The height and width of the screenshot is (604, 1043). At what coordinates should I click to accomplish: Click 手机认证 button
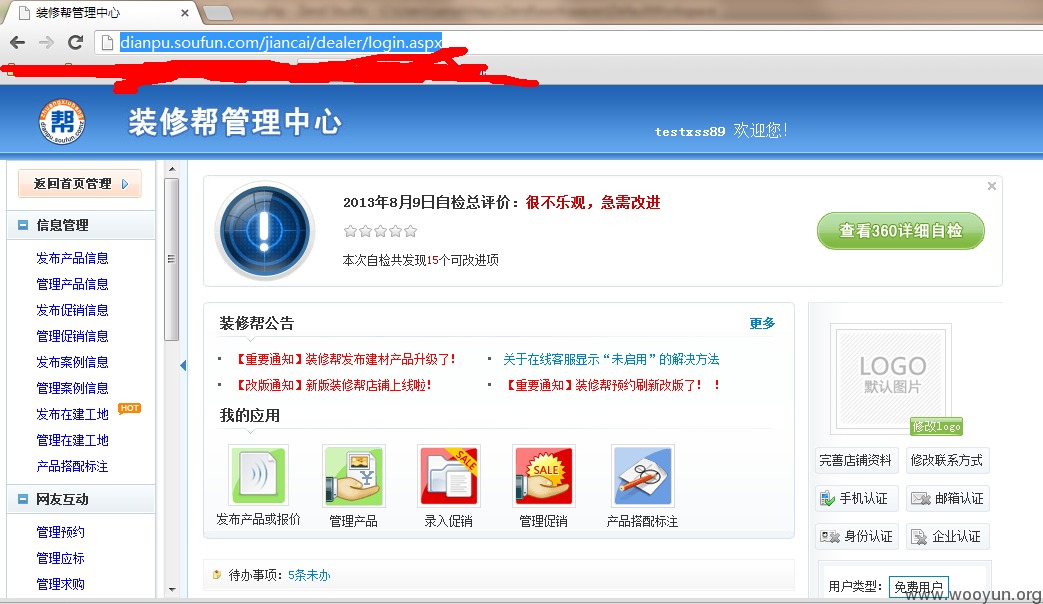[856, 498]
